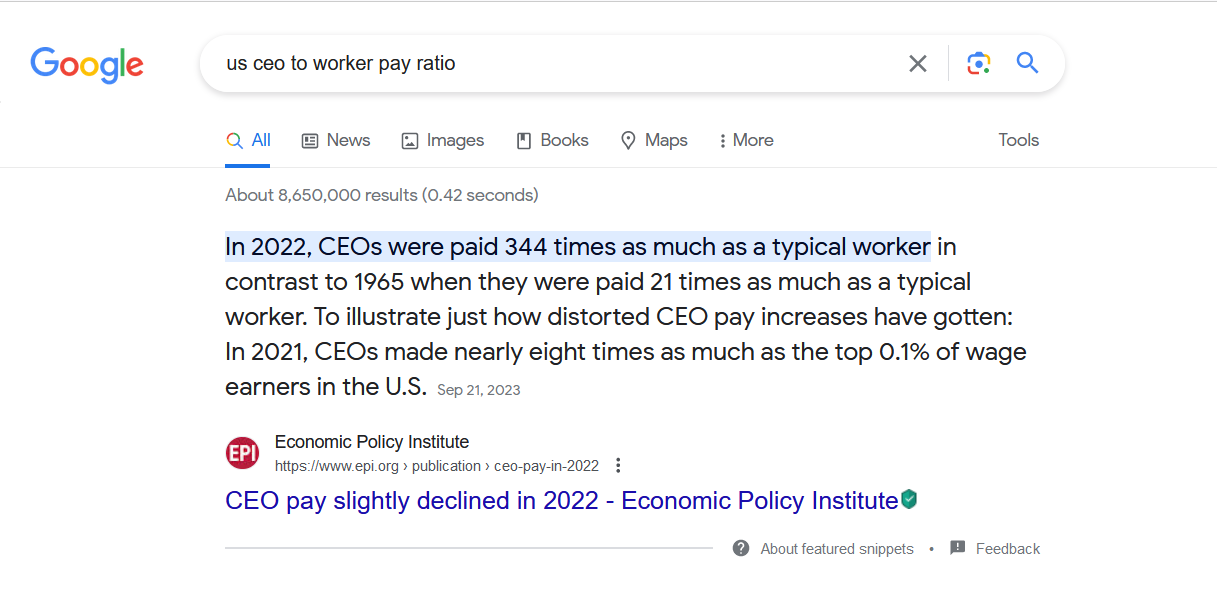Click the Feedback flag icon
Screen dimensions: 1217x593
pyautogui.click(x=958, y=548)
